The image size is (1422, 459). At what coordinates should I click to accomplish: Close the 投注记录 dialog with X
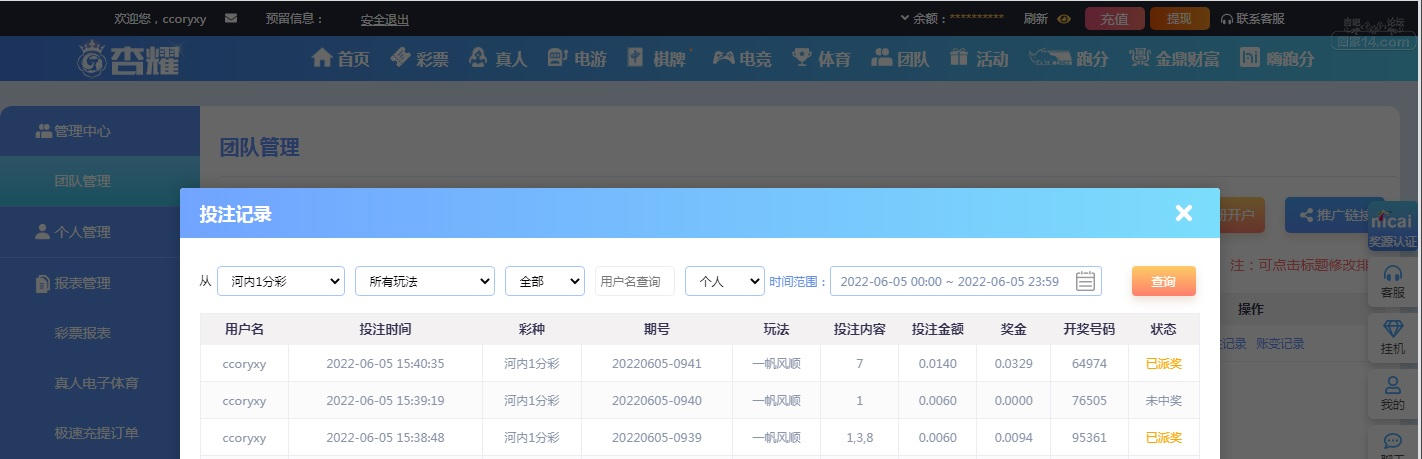[1184, 212]
